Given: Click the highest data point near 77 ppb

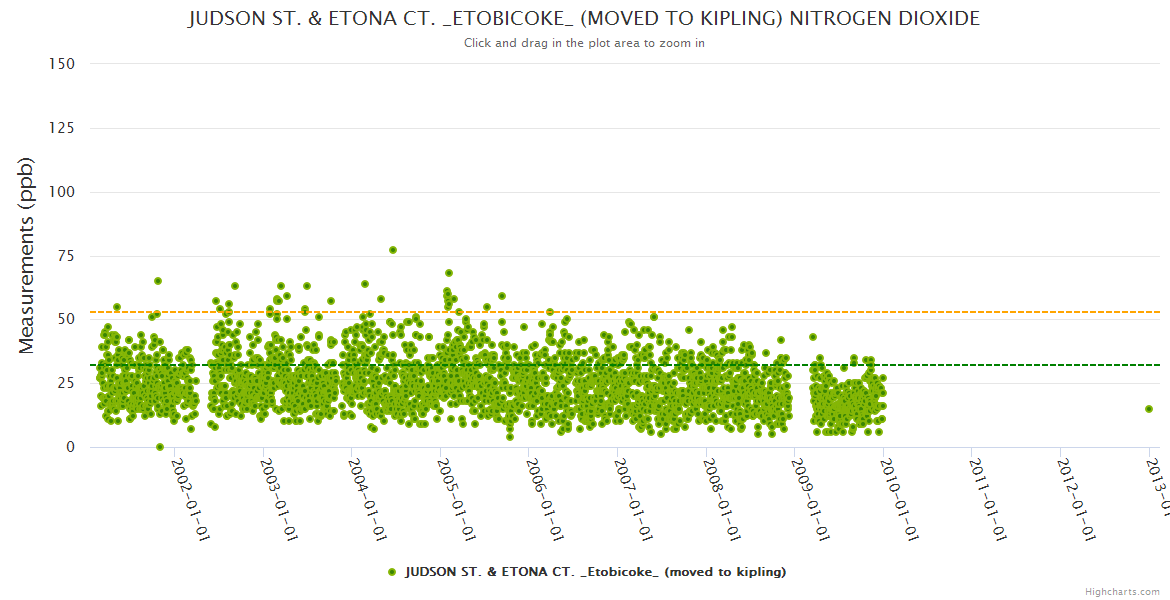Looking at the screenshot, I should coord(393,250).
